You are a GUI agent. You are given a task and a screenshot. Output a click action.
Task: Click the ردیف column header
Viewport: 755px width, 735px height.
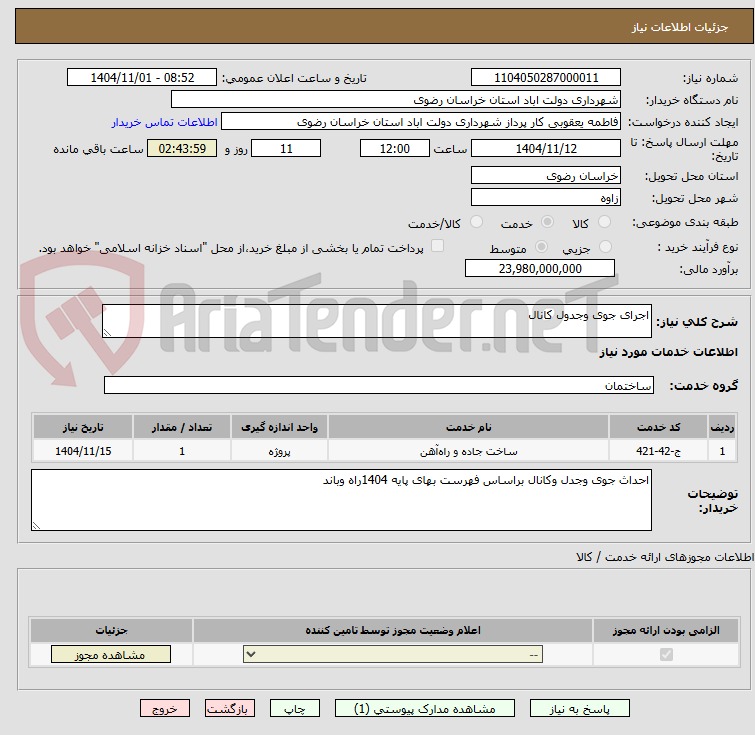722,427
